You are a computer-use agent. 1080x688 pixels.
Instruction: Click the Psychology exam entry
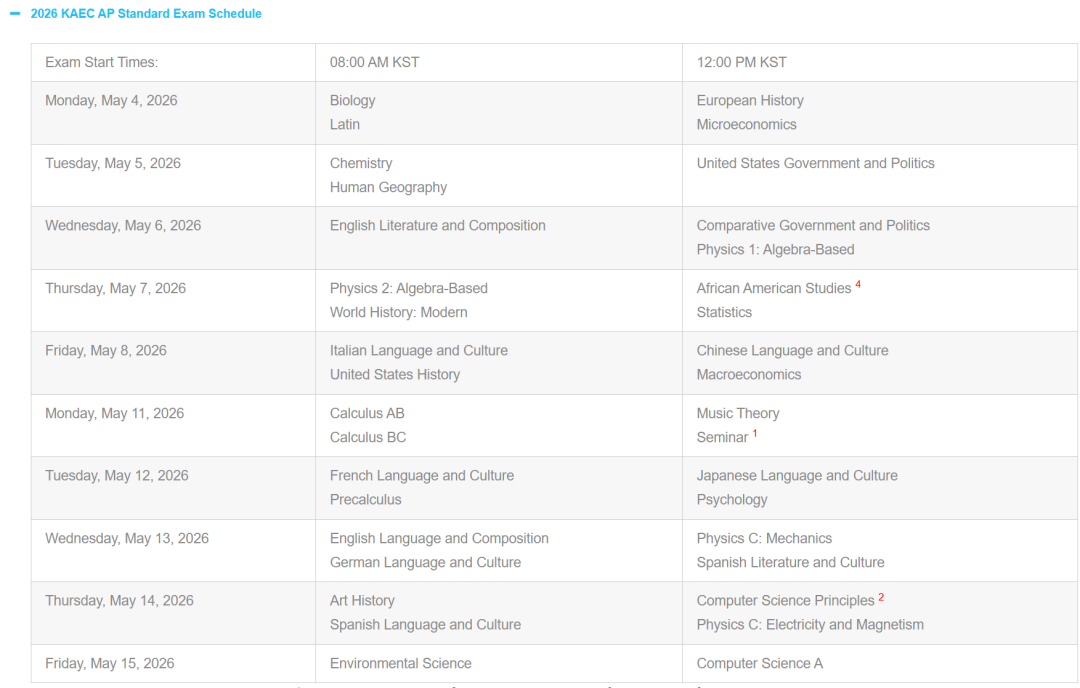[731, 500]
